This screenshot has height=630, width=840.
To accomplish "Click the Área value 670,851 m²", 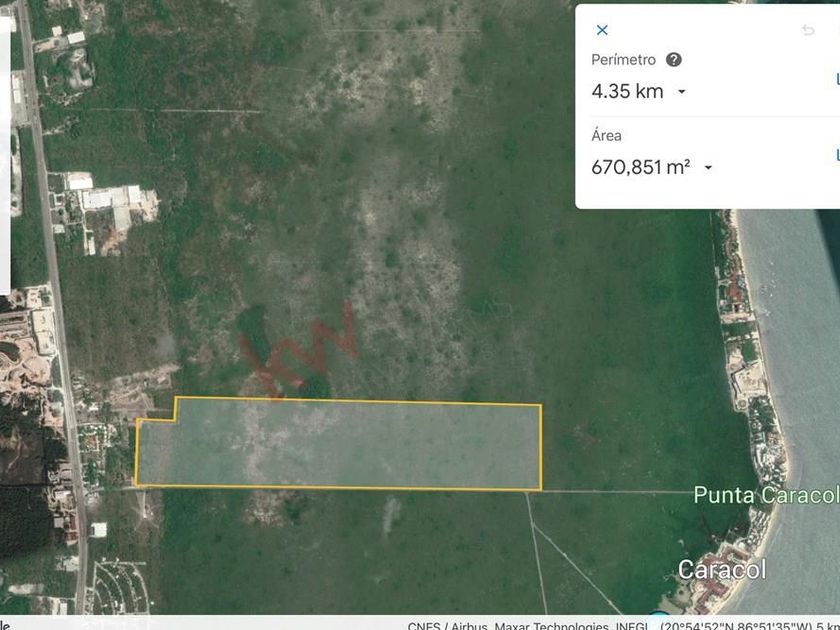I will point(640,167).
